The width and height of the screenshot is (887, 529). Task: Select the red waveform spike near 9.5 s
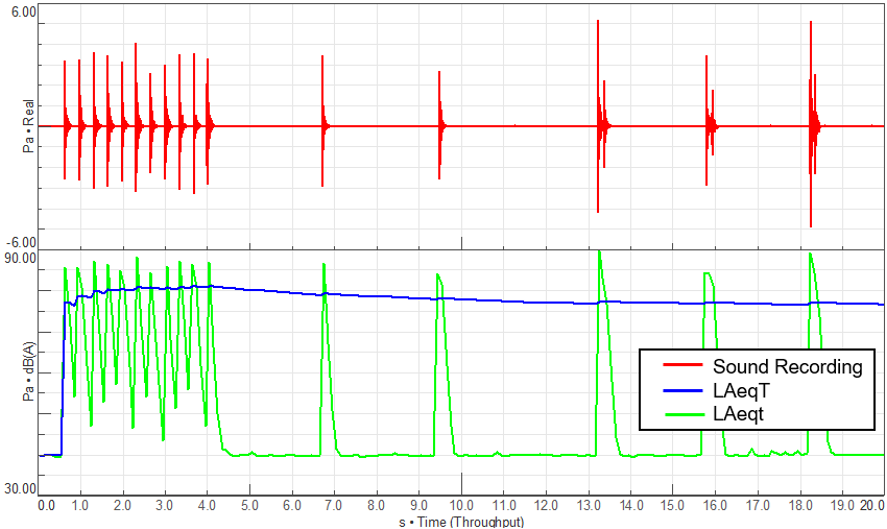[x=440, y=125]
